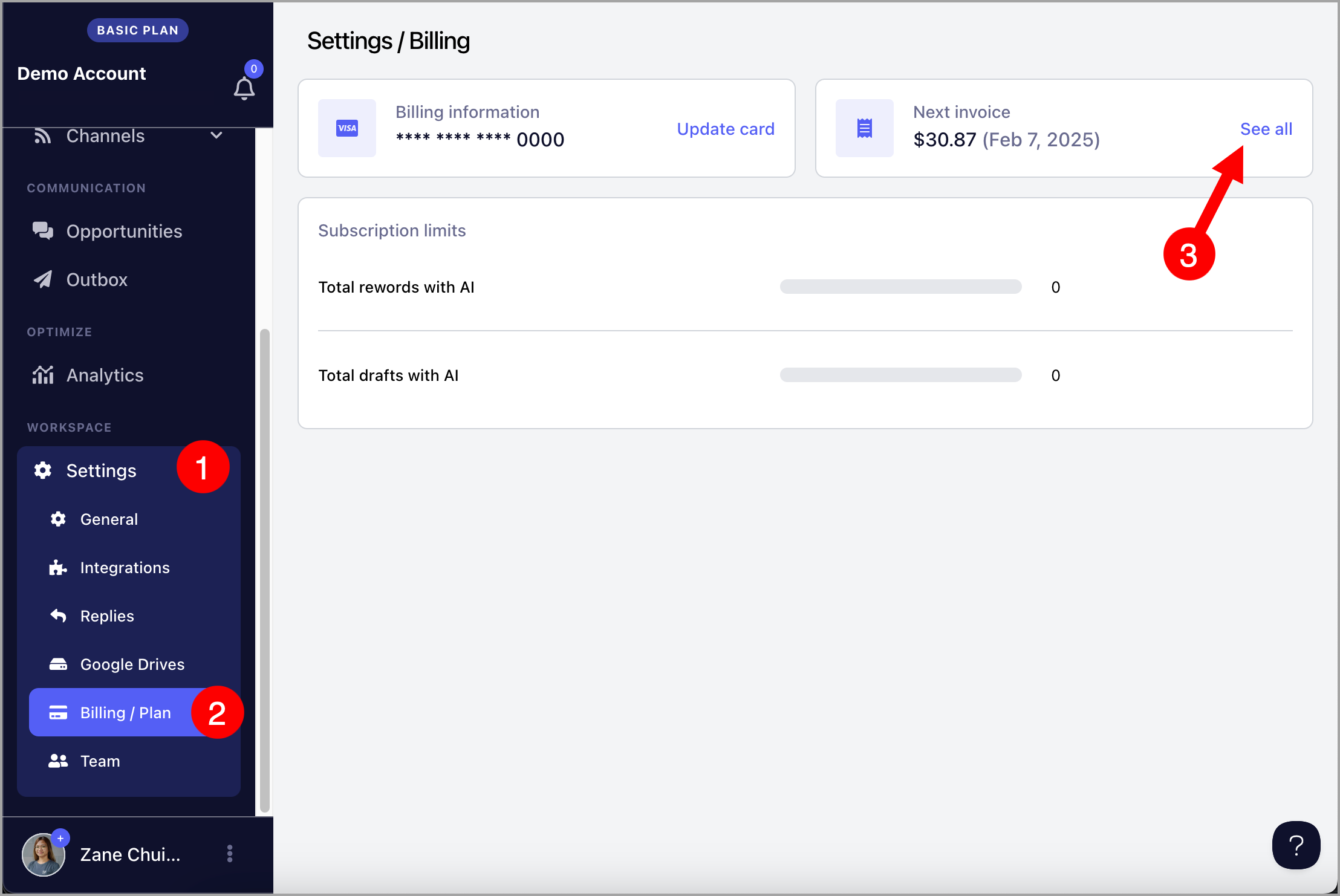Click the Google Drives drive icon
Viewport: 1340px width, 896px height.
(58, 664)
